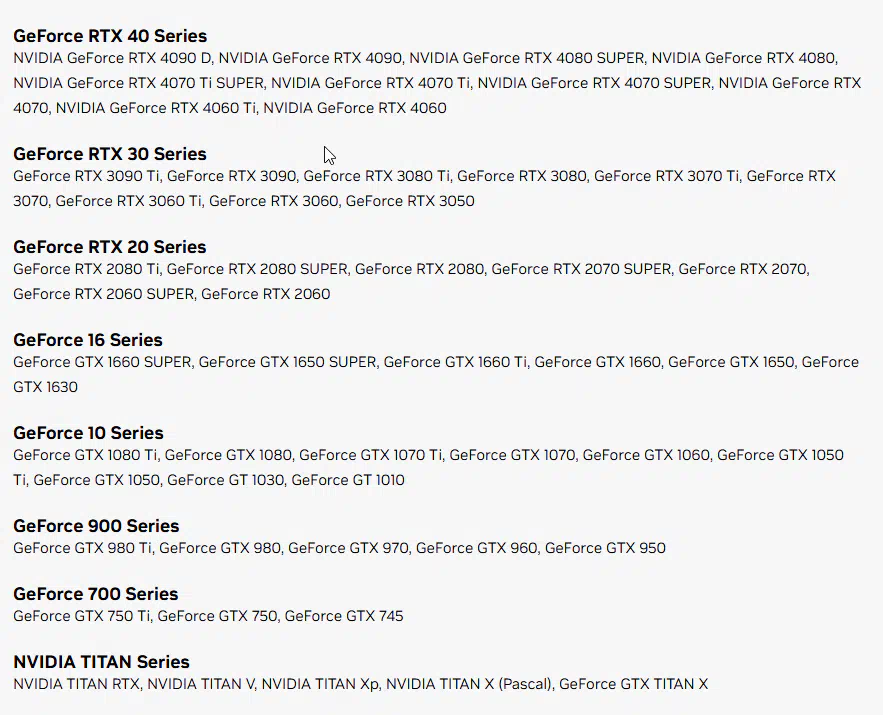Select the GeForce 700 Series heading

pyautogui.click(x=96, y=594)
